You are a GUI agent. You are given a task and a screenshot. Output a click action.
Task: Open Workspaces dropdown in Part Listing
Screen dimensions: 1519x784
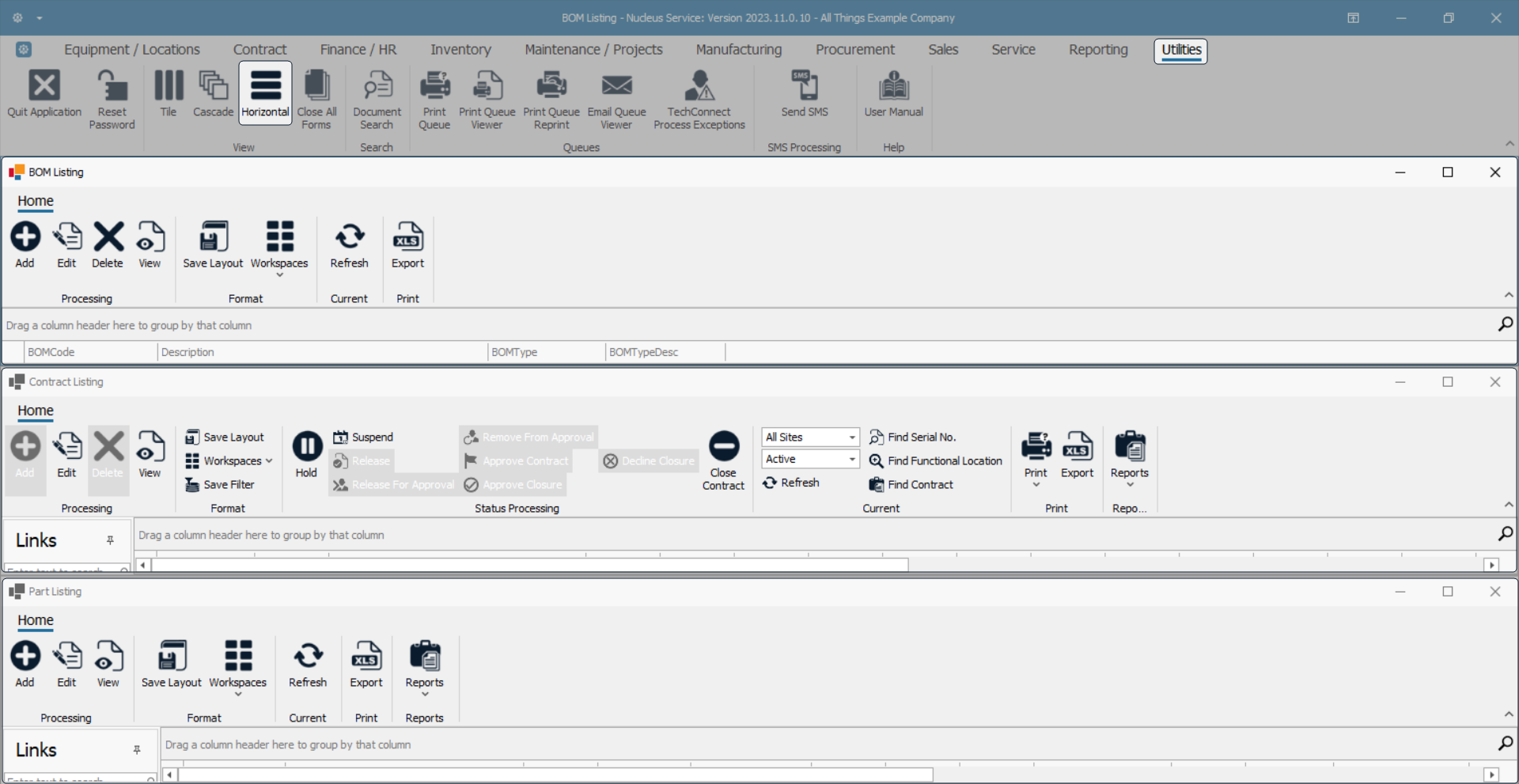[x=238, y=668]
